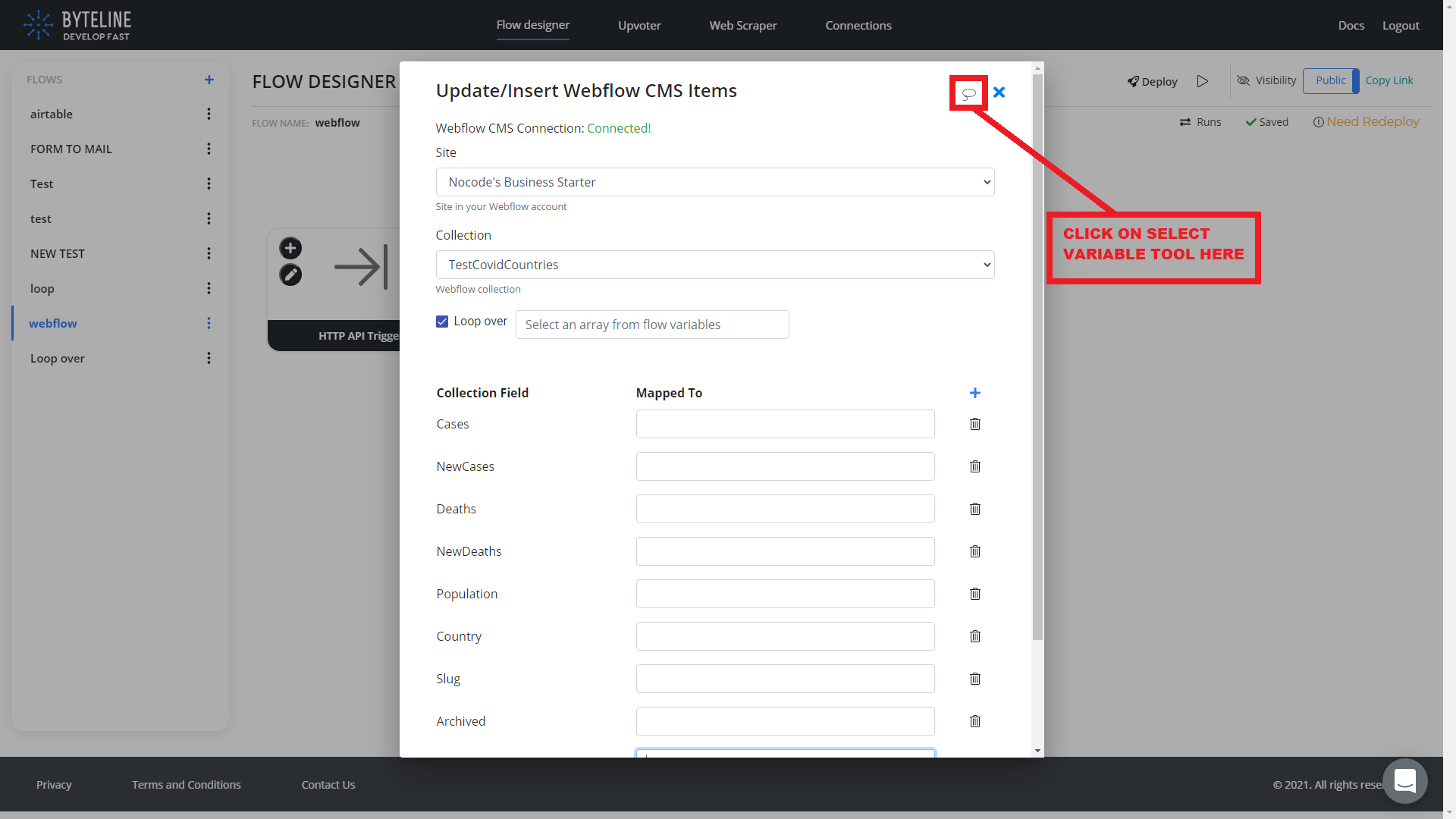Delete the Country field mapping
This screenshot has height=819, width=1456.
975,636
